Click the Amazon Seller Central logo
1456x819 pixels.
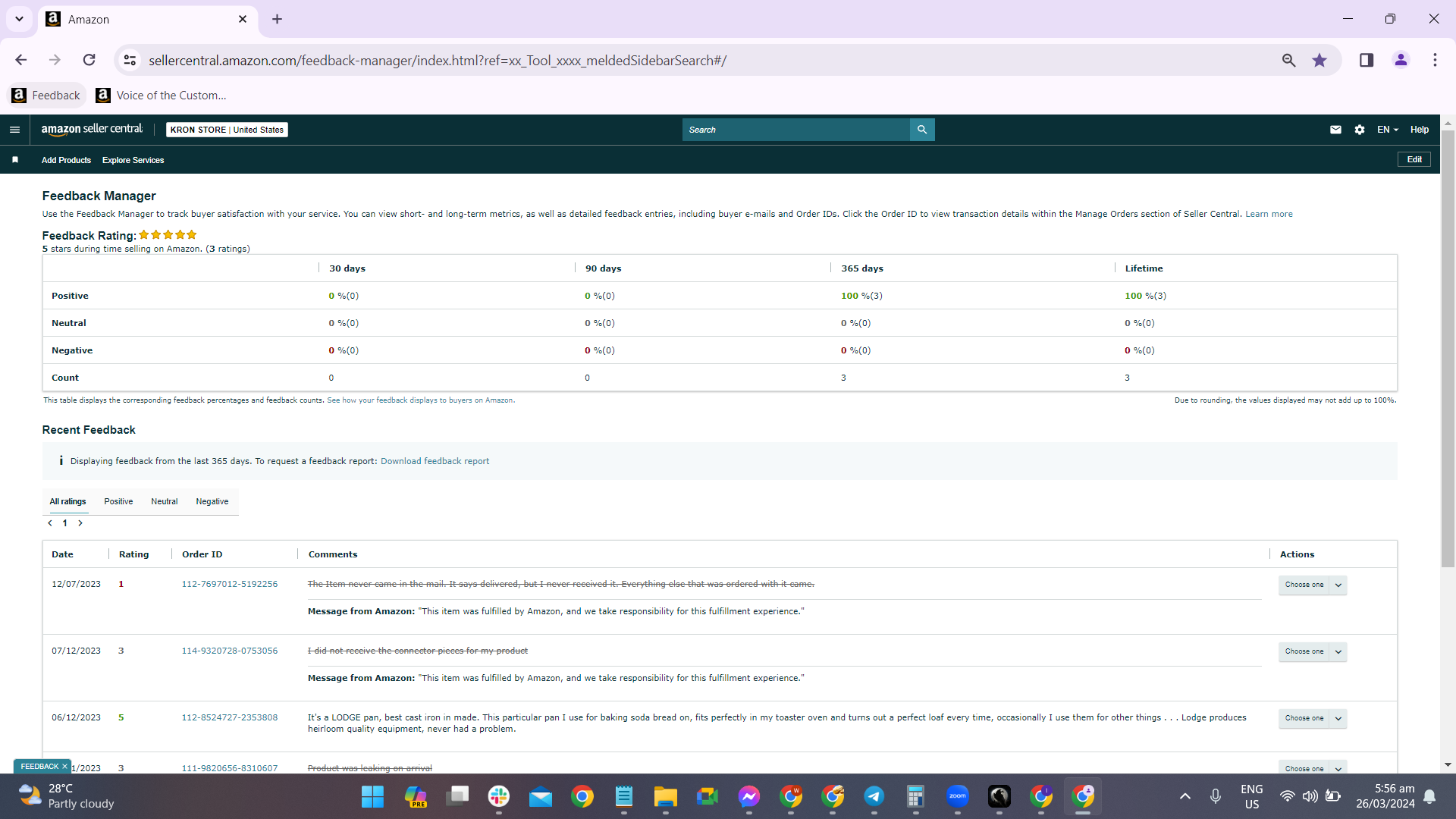[x=92, y=129]
